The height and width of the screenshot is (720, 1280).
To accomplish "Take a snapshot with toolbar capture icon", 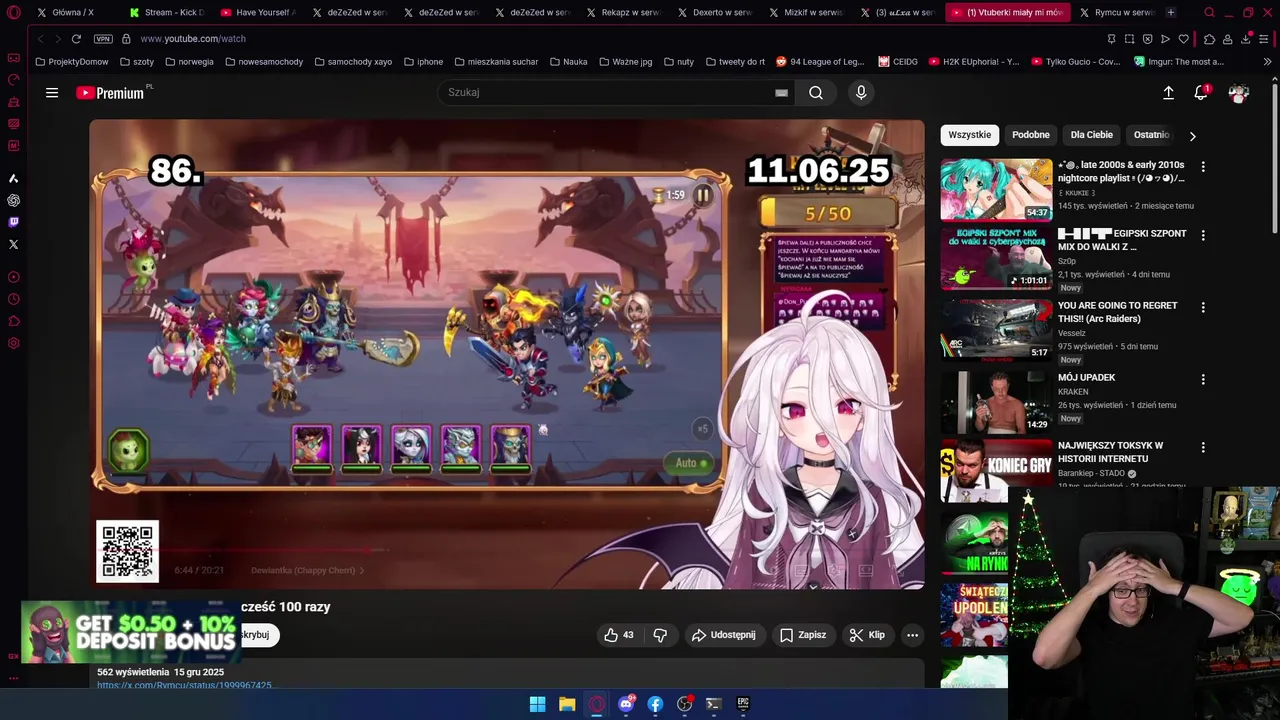I will point(1129,39).
